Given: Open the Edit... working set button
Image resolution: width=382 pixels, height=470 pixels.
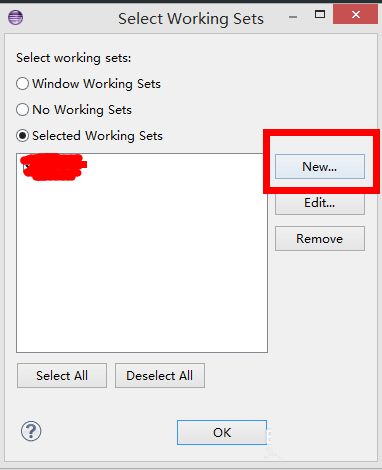Looking at the screenshot, I should (x=320, y=203).
